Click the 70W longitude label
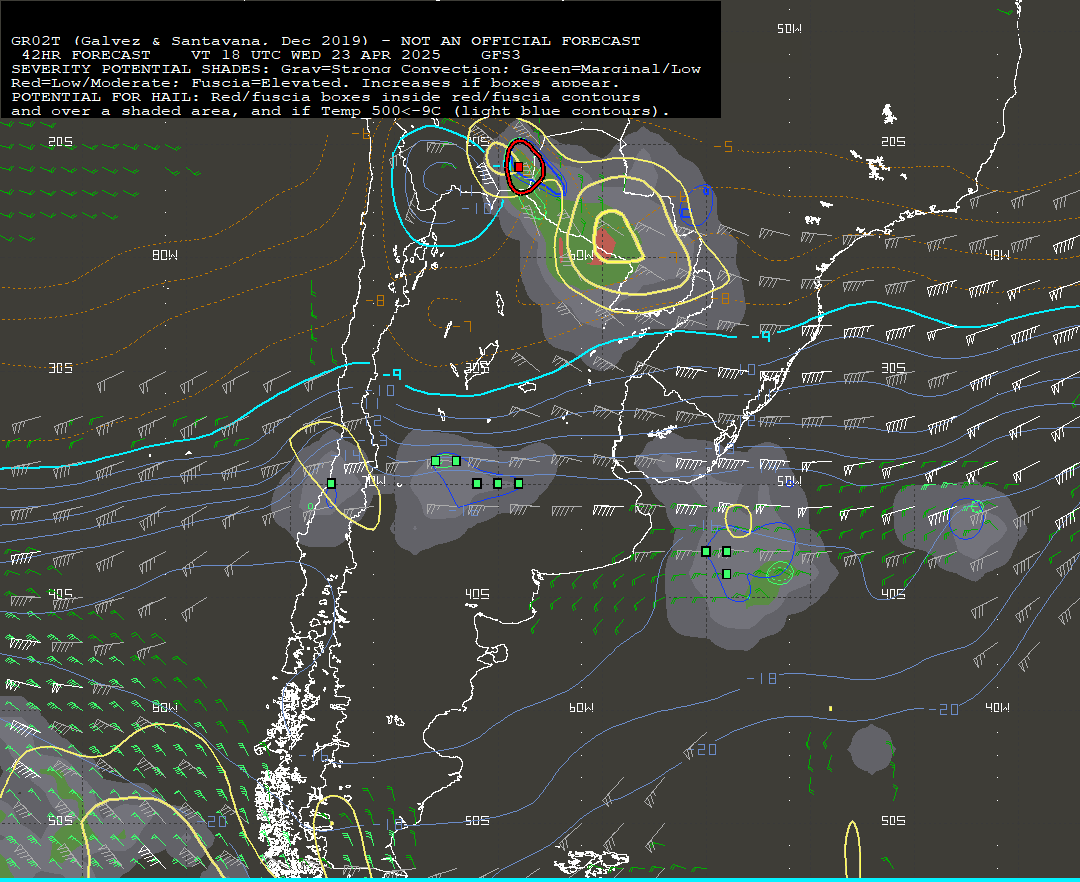1080x882 pixels. (x=375, y=480)
